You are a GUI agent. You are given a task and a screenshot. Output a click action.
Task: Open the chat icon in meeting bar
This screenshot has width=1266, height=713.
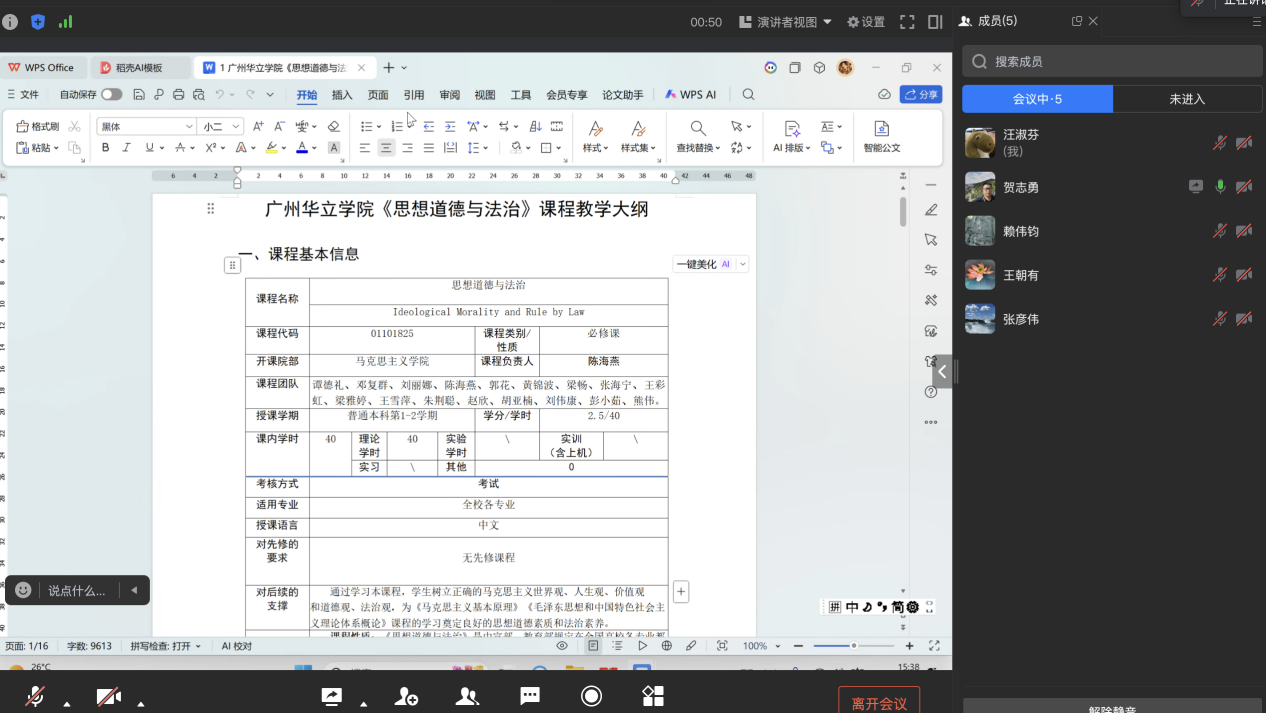530,696
